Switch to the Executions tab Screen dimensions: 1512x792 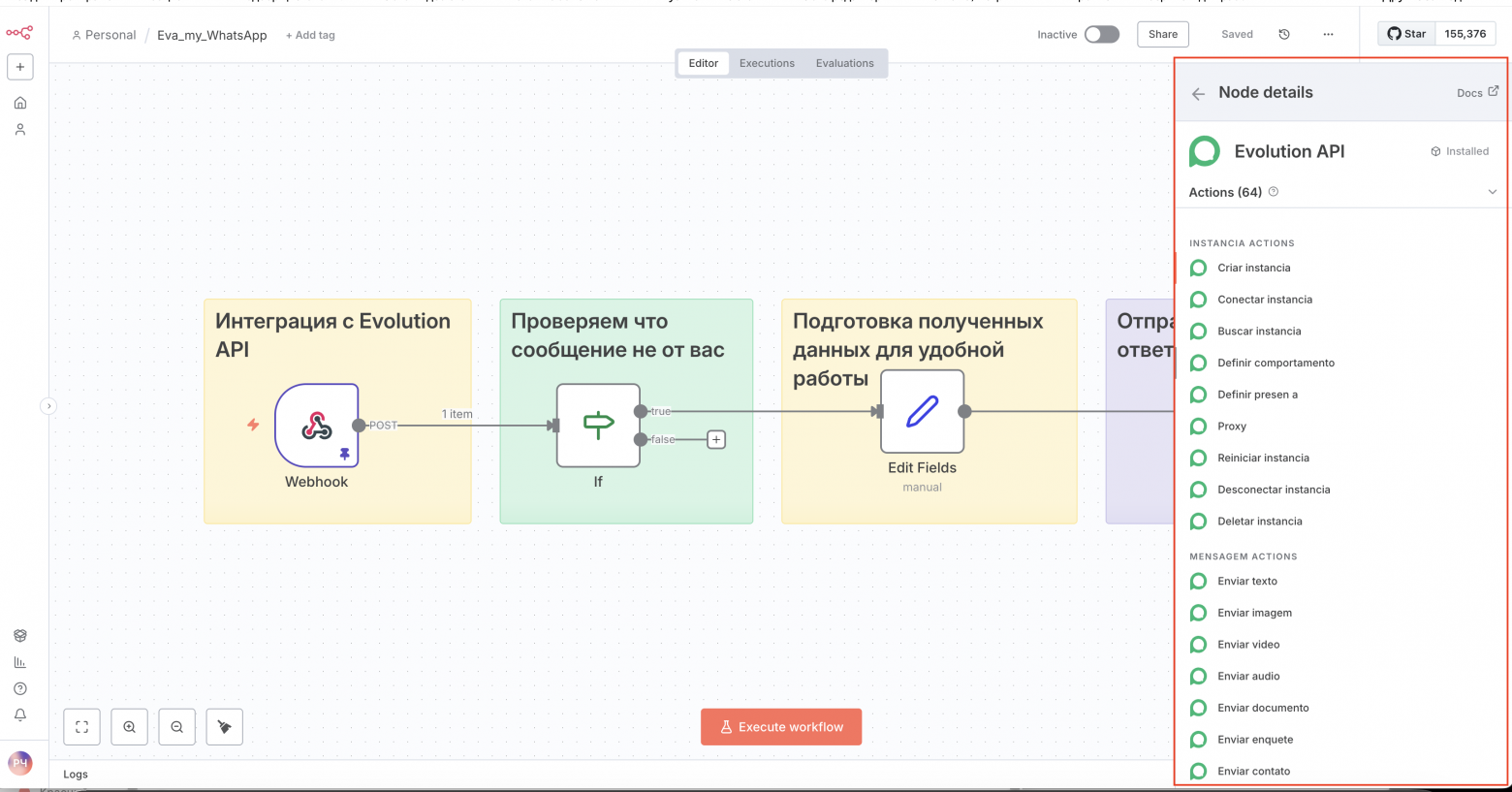coord(767,63)
